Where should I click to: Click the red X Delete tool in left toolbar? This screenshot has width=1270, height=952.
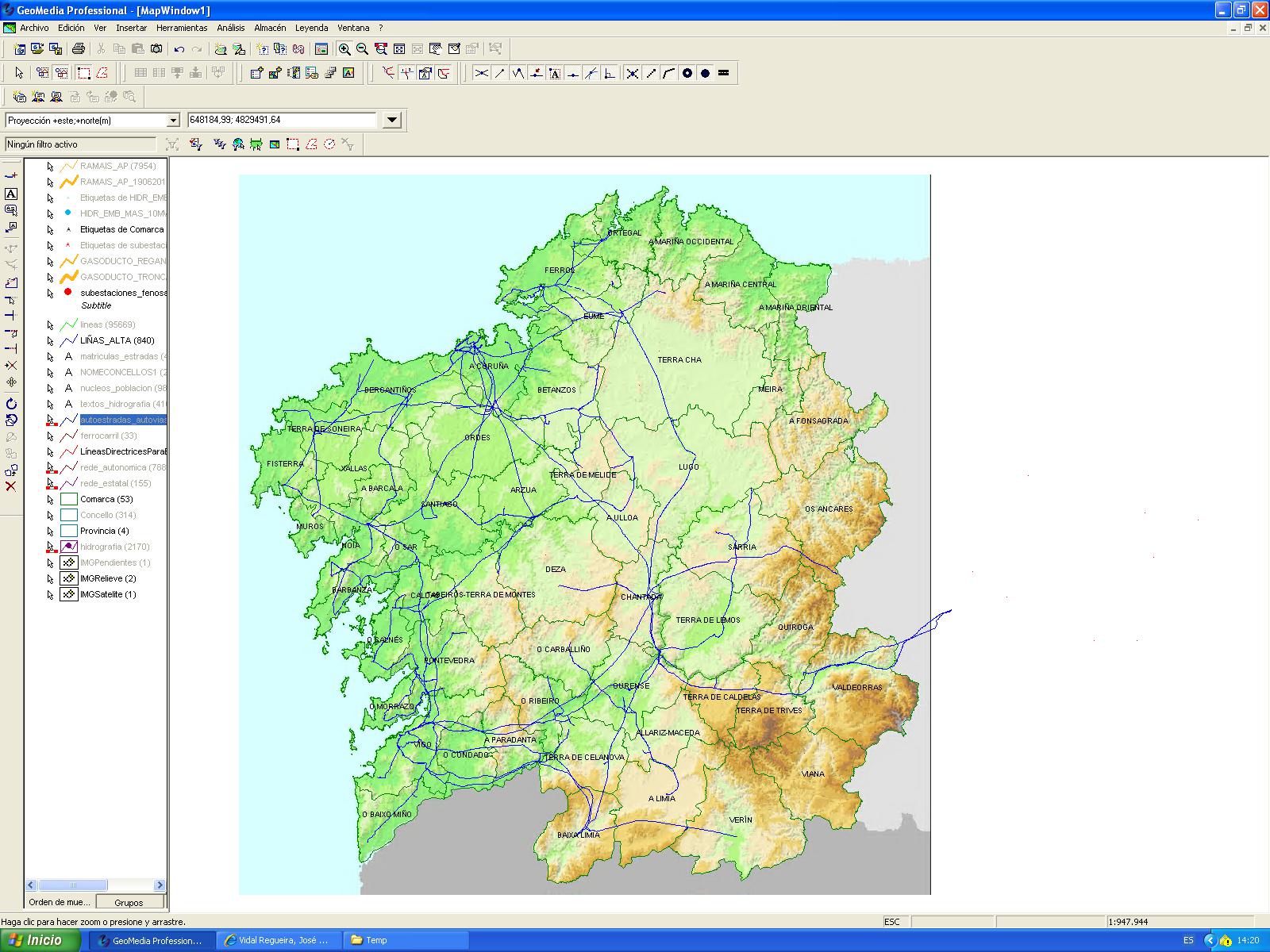click(11, 486)
